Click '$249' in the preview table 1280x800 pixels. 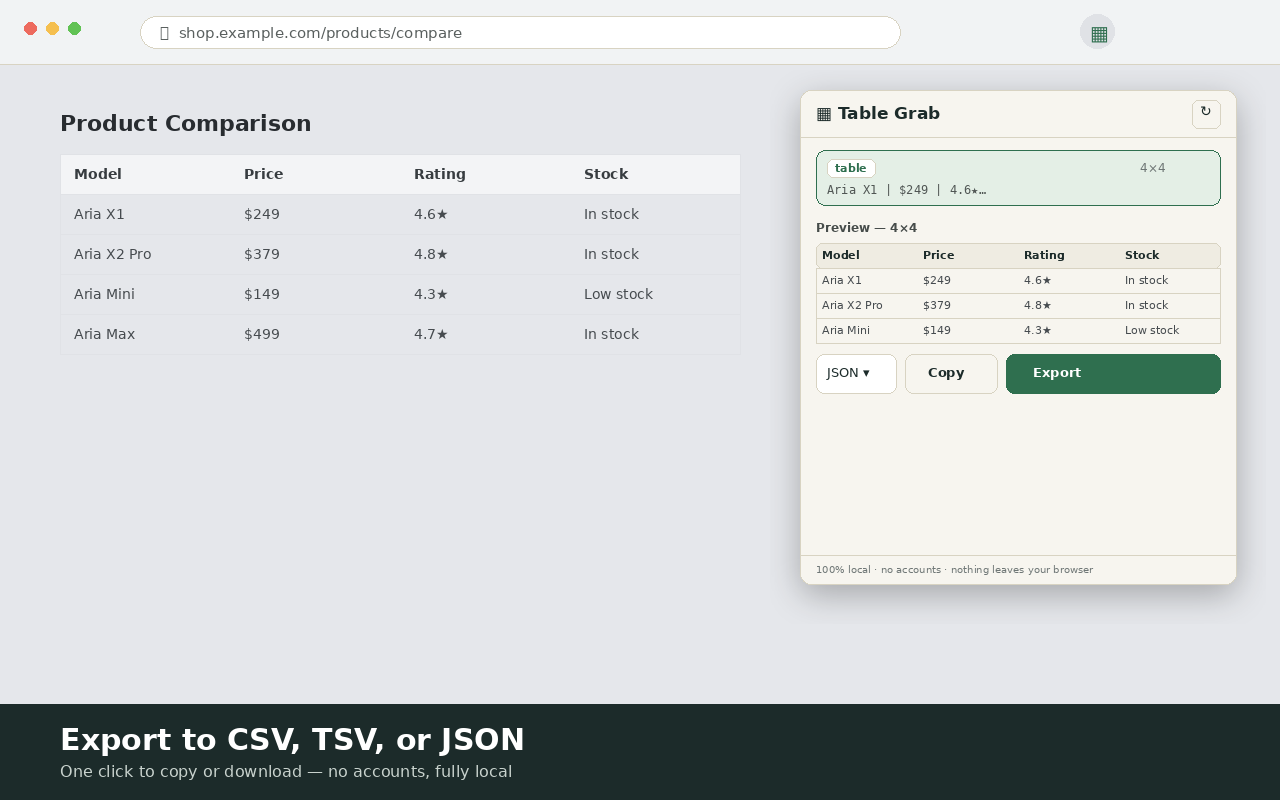937,281
